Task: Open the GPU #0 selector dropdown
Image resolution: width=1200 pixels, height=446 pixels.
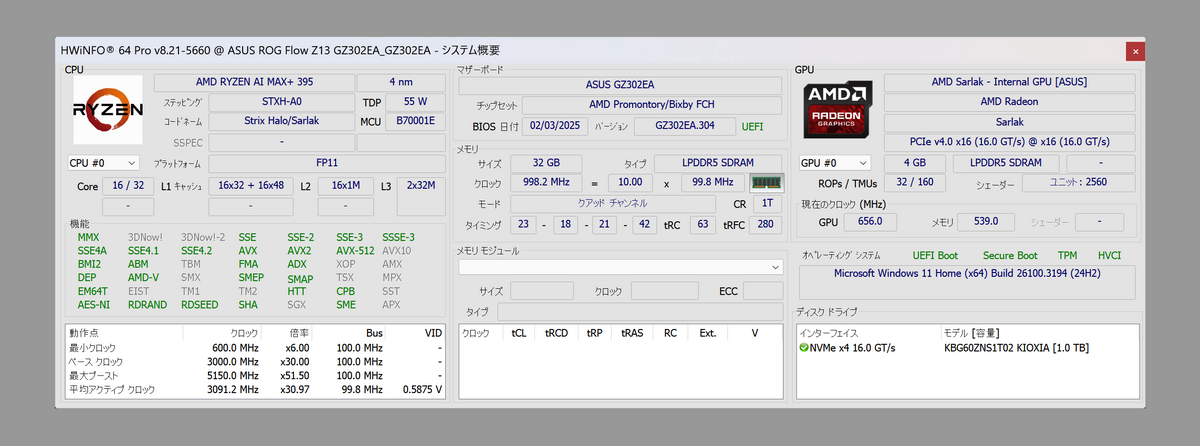Action: tap(835, 162)
